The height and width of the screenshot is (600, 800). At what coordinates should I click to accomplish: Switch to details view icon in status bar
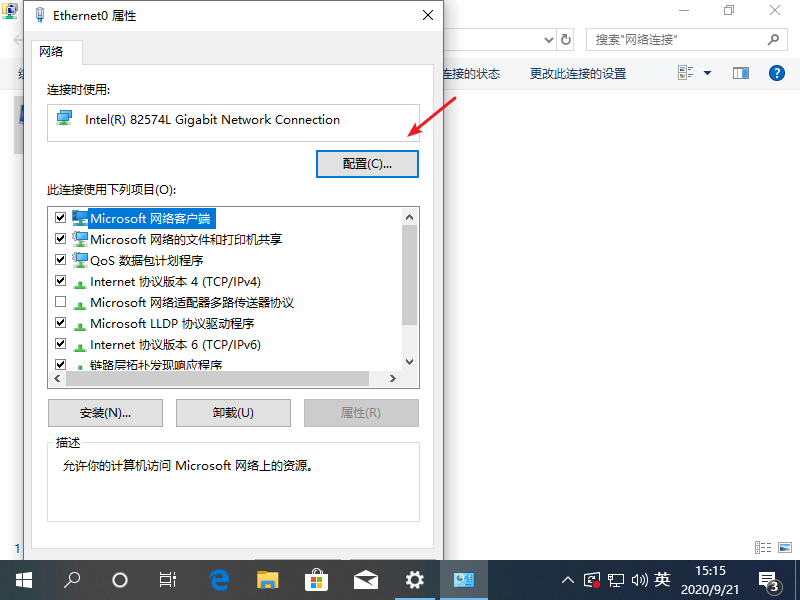763,547
